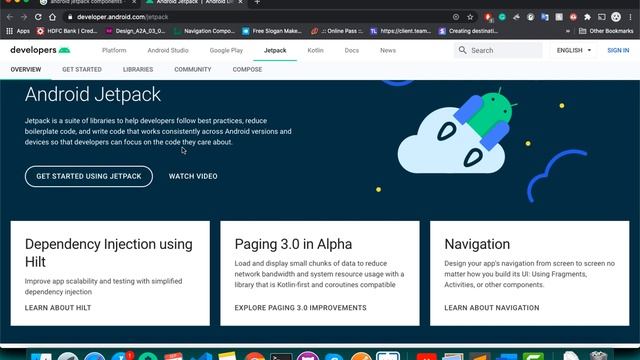The image size is (640, 360).
Task: Click the cast media icon in toolbar
Action: click(x=601, y=17)
